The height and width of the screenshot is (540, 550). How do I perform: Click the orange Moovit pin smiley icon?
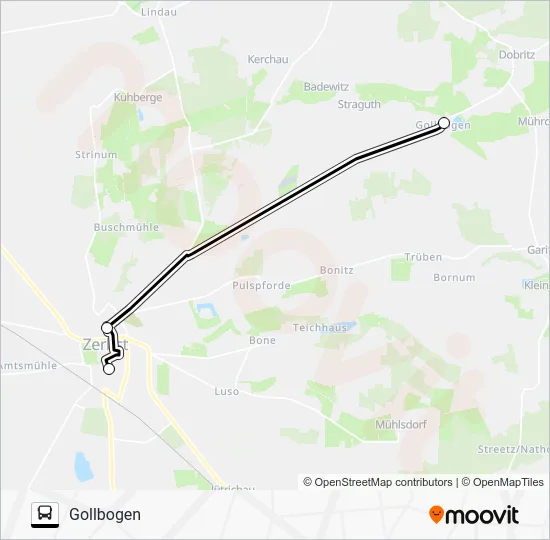(436, 515)
